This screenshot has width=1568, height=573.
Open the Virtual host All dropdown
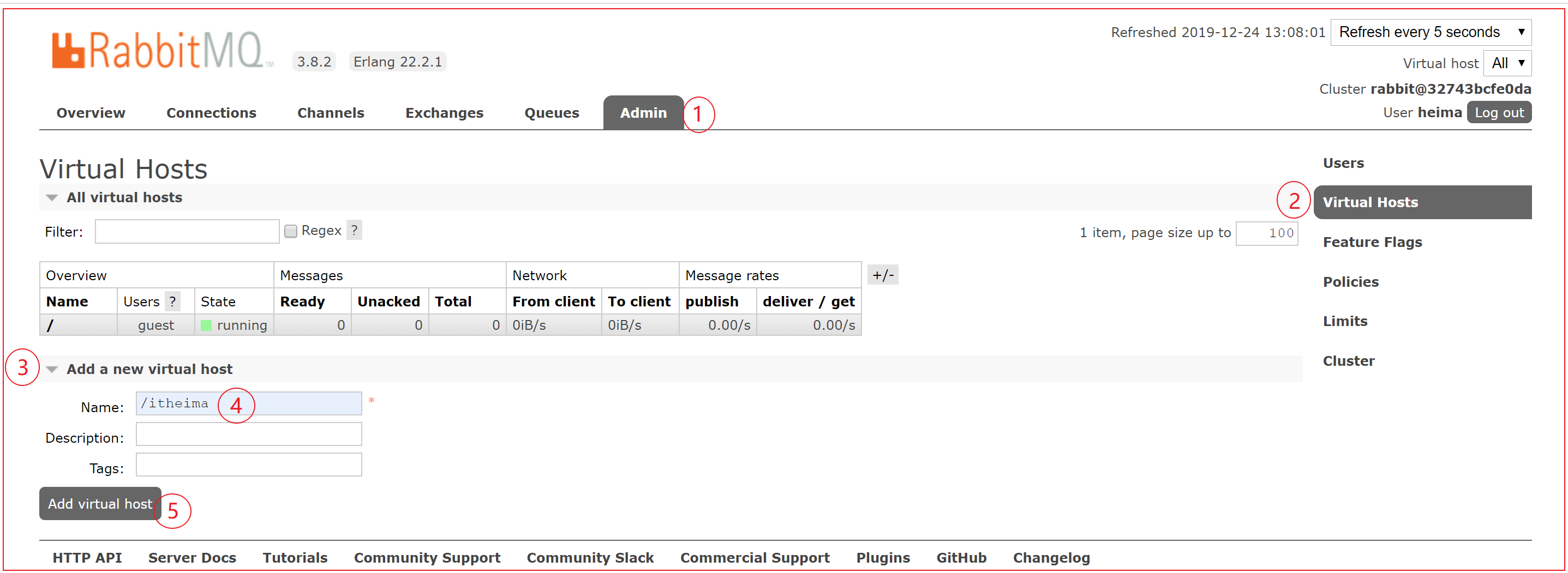pyautogui.click(x=1508, y=63)
